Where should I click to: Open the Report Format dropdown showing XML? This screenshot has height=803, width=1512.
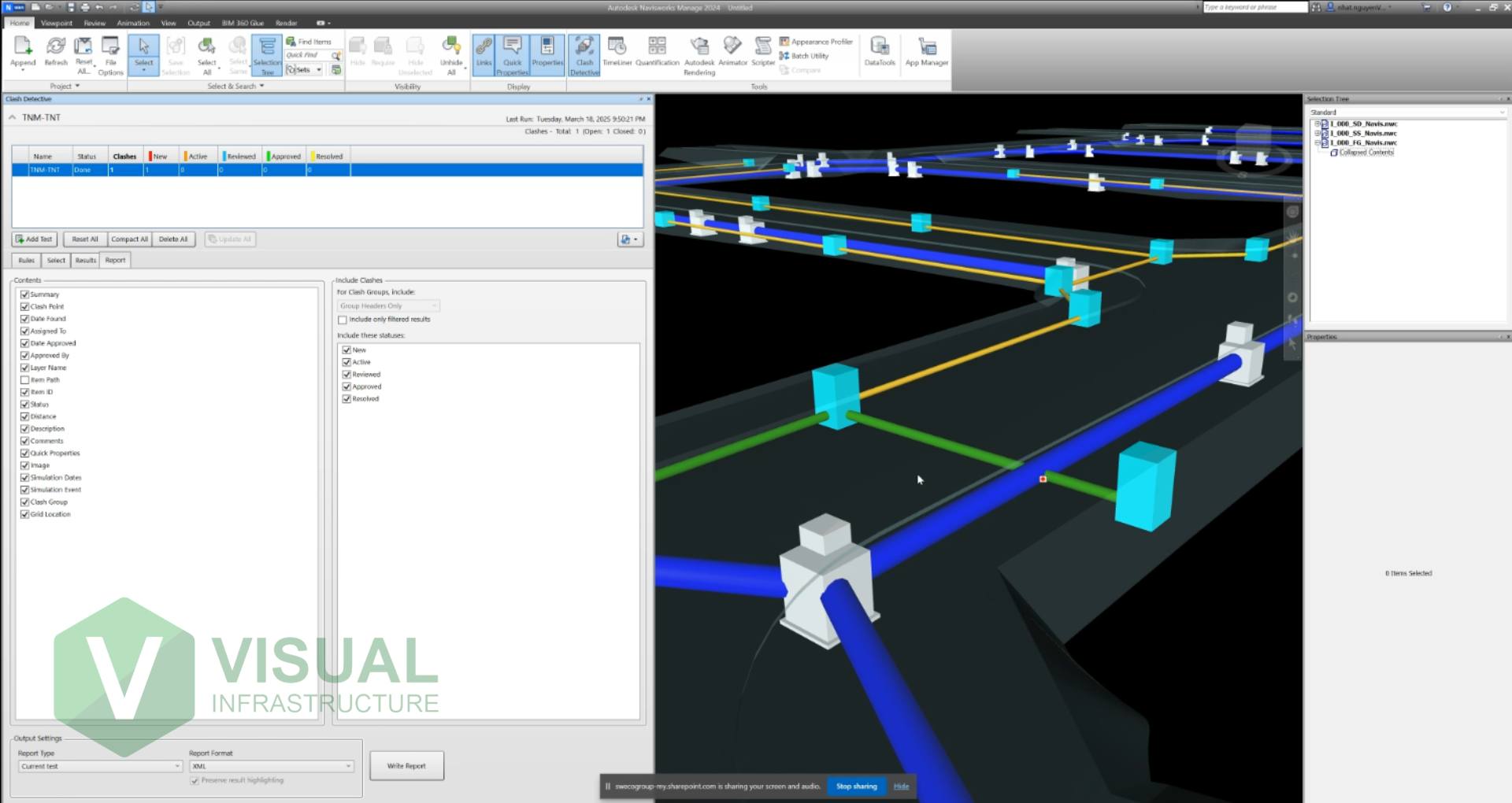pos(272,767)
